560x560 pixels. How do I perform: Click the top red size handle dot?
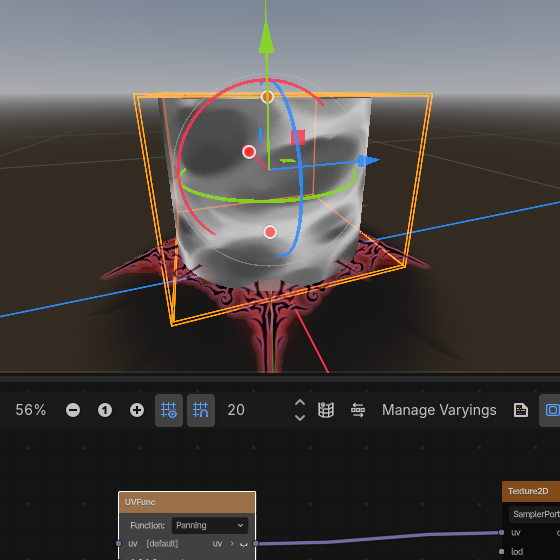point(267,97)
